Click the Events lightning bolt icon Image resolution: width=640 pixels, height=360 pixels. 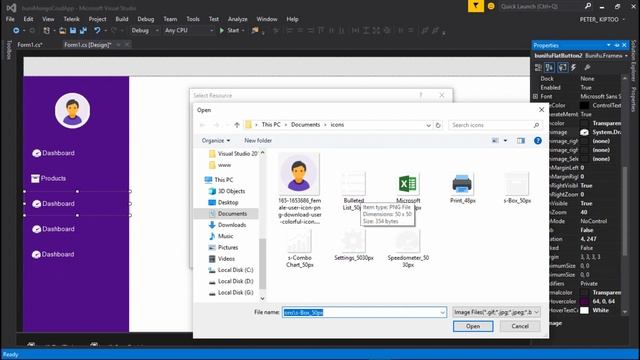tap(573, 67)
